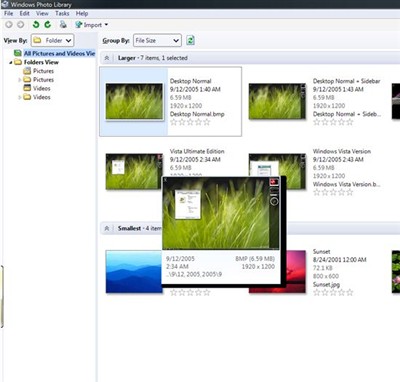The image size is (400, 382).
Task: Click the Sunset.jpg file name
Action: pos(326,285)
